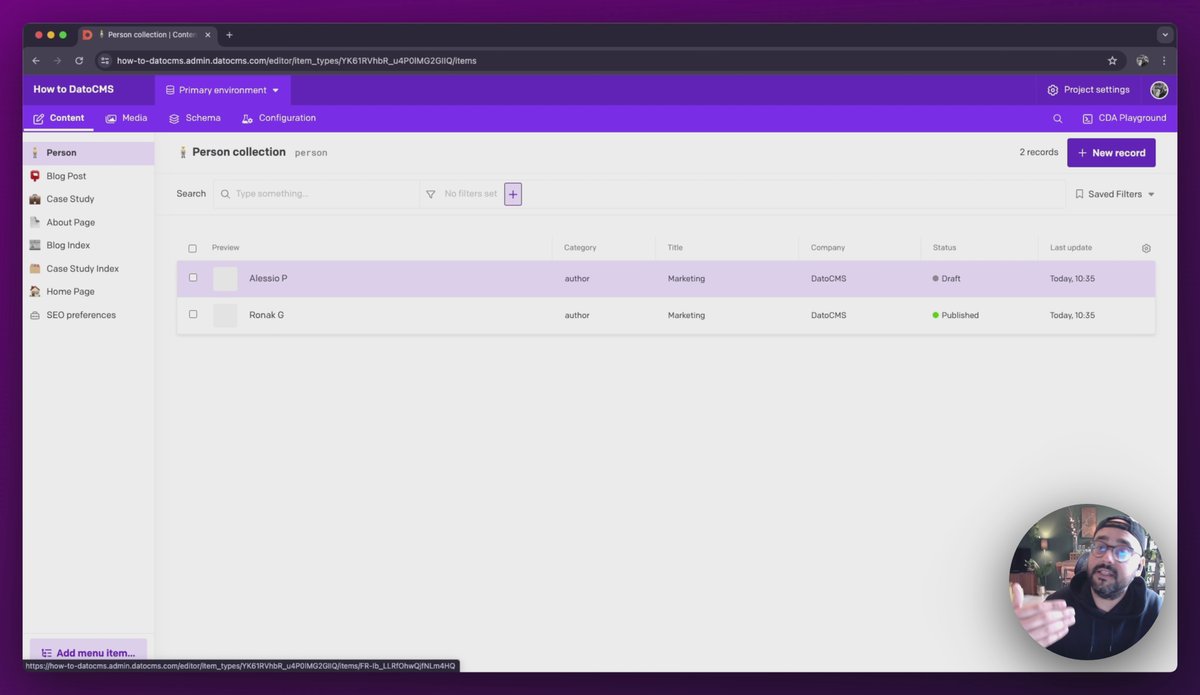Open Blog Post in the sidebar
Image resolution: width=1200 pixels, height=695 pixels.
pos(66,176)
